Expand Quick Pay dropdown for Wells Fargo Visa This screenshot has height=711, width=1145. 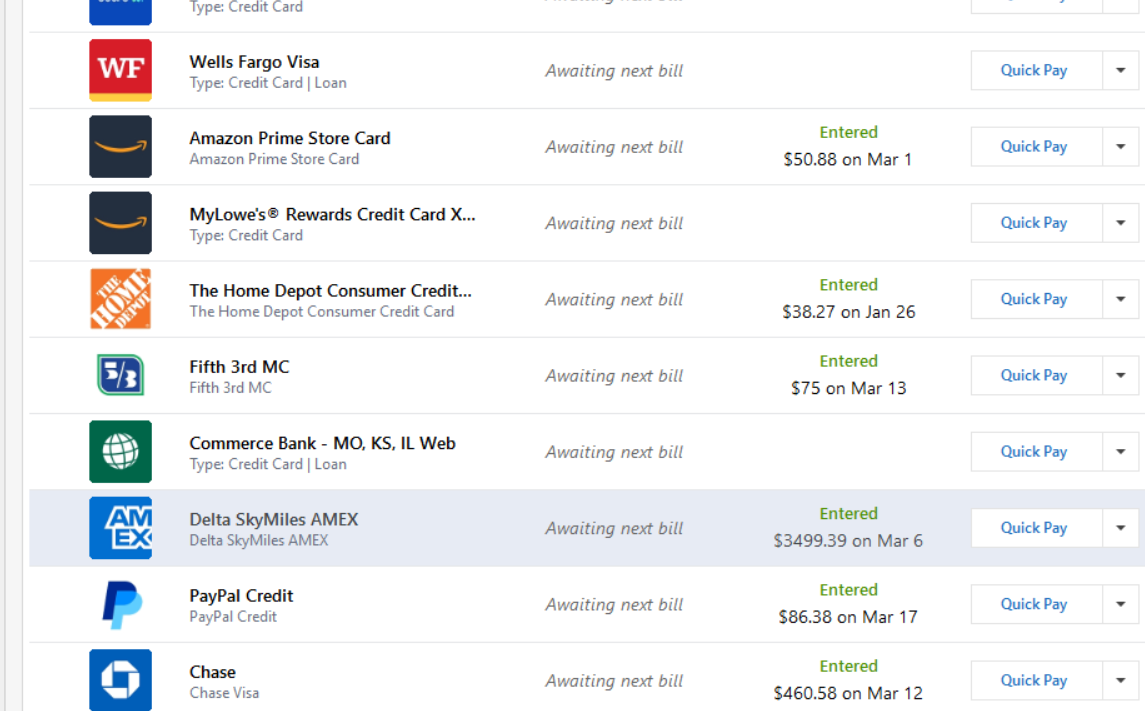[1120, 70]
